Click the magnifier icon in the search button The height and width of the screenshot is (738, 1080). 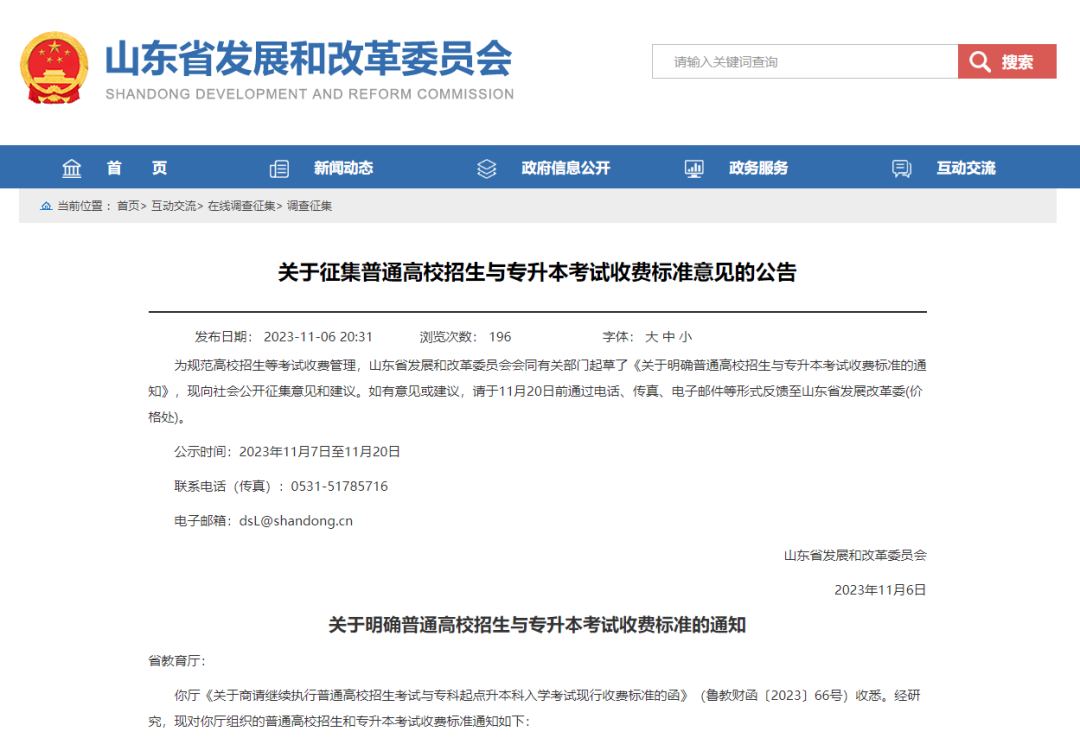[979, 62]
